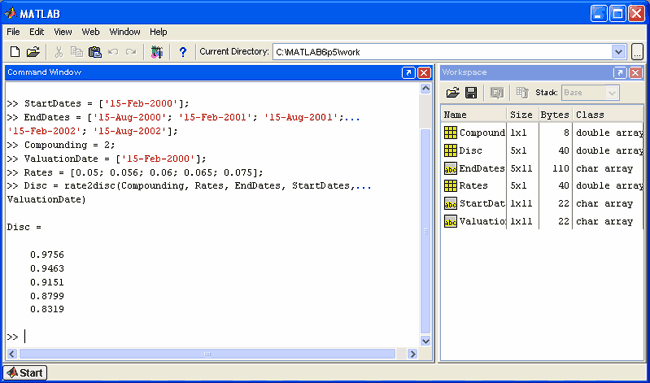This screenshot has width=650, height=383.
Task: Close the Workspace panel
Action: (635, 73)
